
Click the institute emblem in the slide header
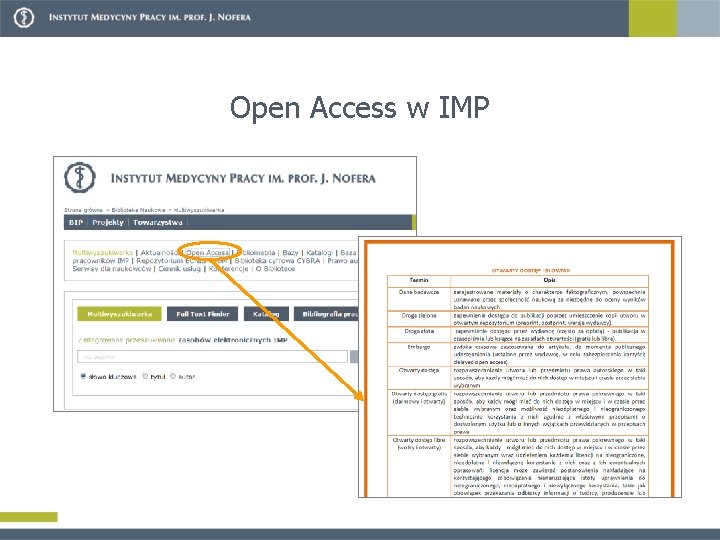click(24, 18)
